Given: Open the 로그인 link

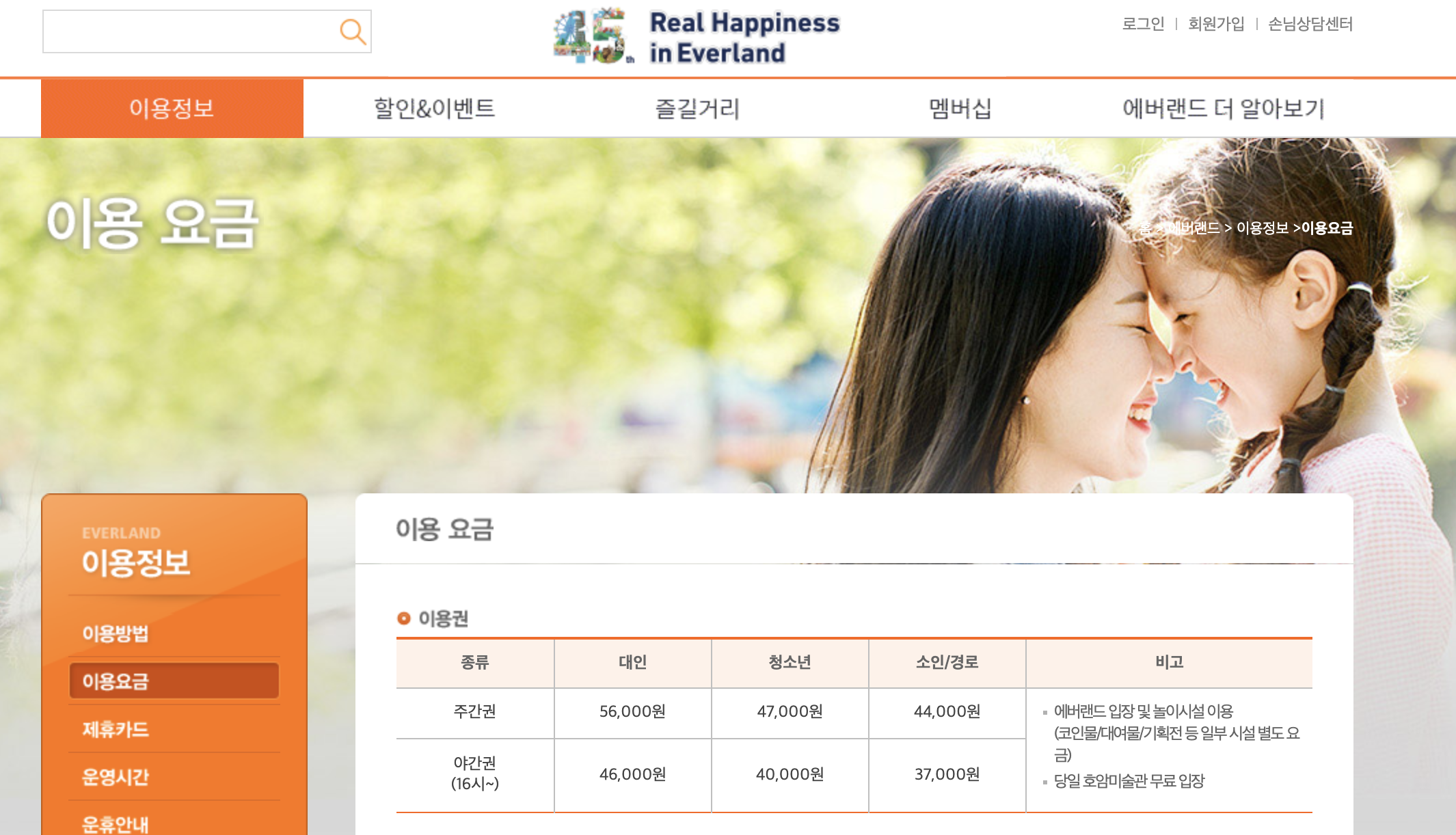Looking at the screenshot, I should [1143, 24].
